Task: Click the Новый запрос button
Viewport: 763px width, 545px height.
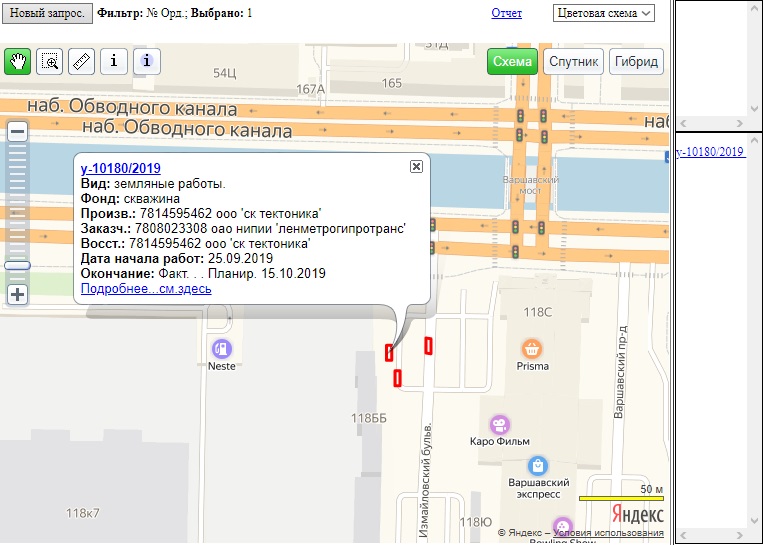Action: pos(47,13)
